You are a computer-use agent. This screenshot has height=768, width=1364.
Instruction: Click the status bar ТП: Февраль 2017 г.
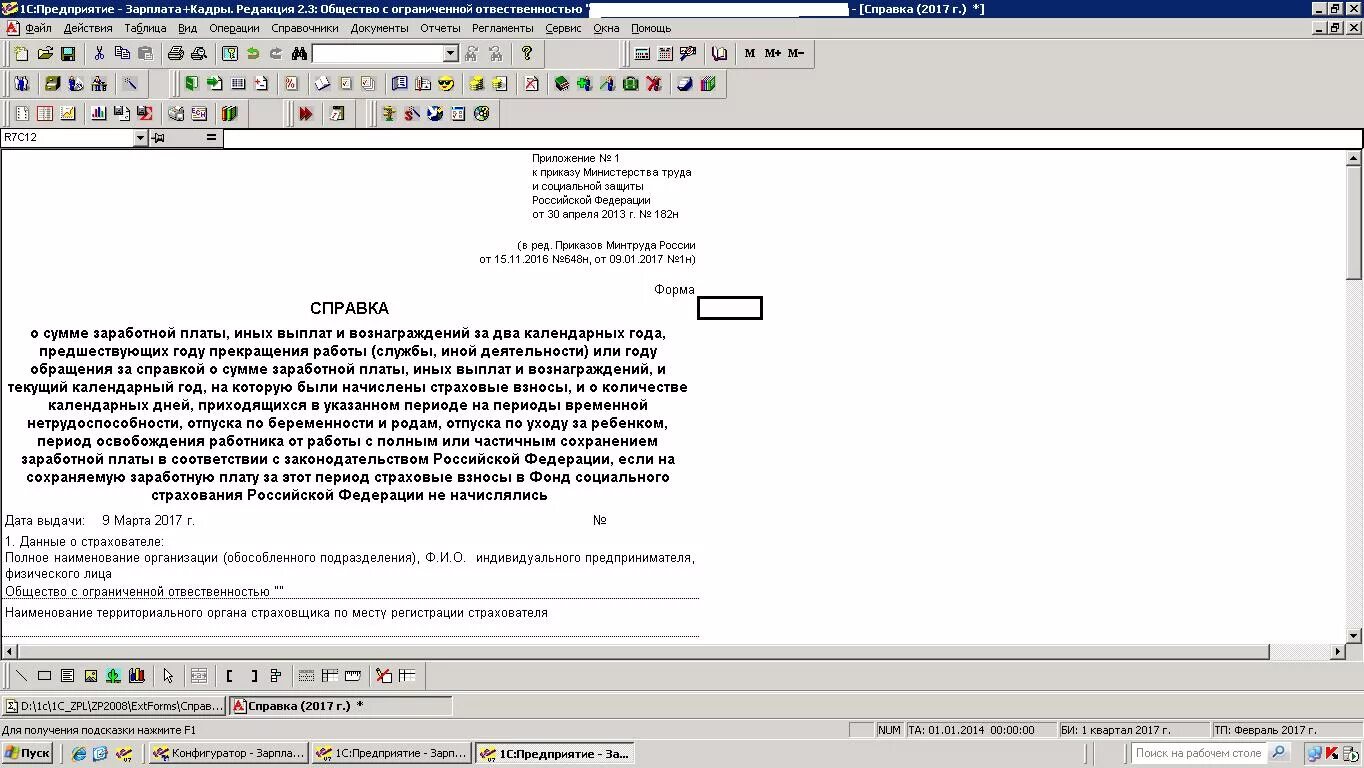click(1286, 730)
